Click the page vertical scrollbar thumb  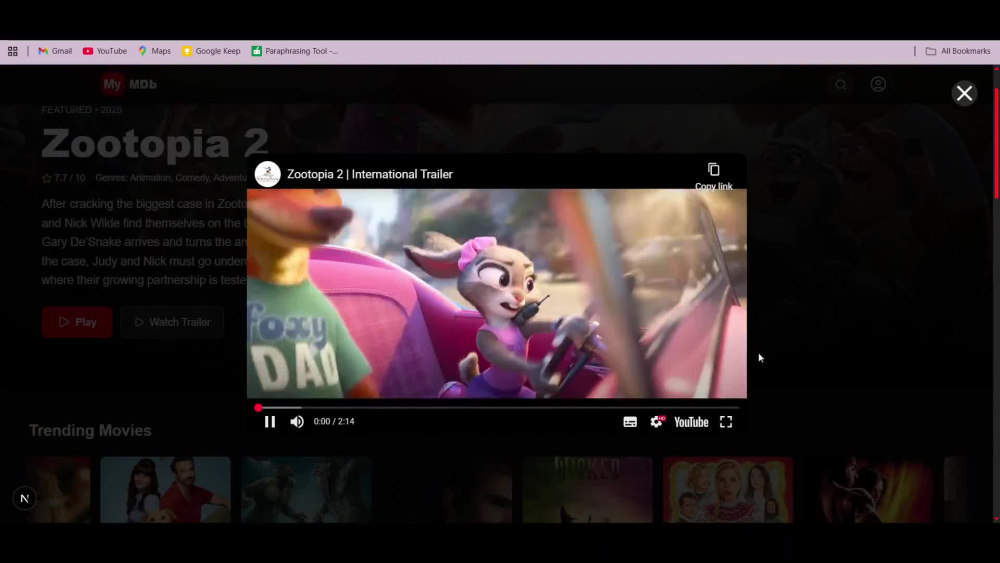pyautogui.click(x=996, y=143)
